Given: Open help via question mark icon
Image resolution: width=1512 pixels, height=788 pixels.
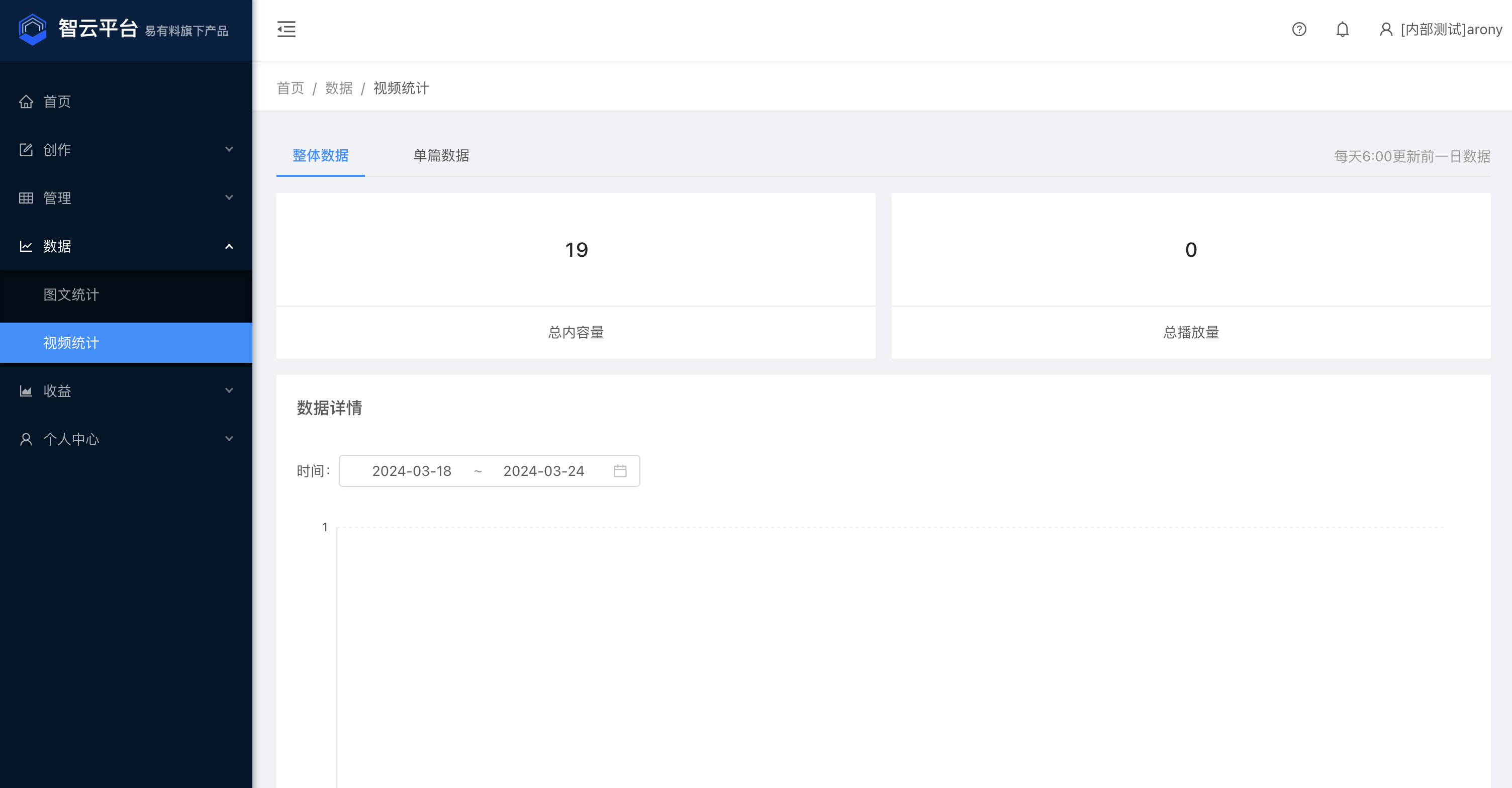Looking at the screenshot, I should pos(1299,29).
